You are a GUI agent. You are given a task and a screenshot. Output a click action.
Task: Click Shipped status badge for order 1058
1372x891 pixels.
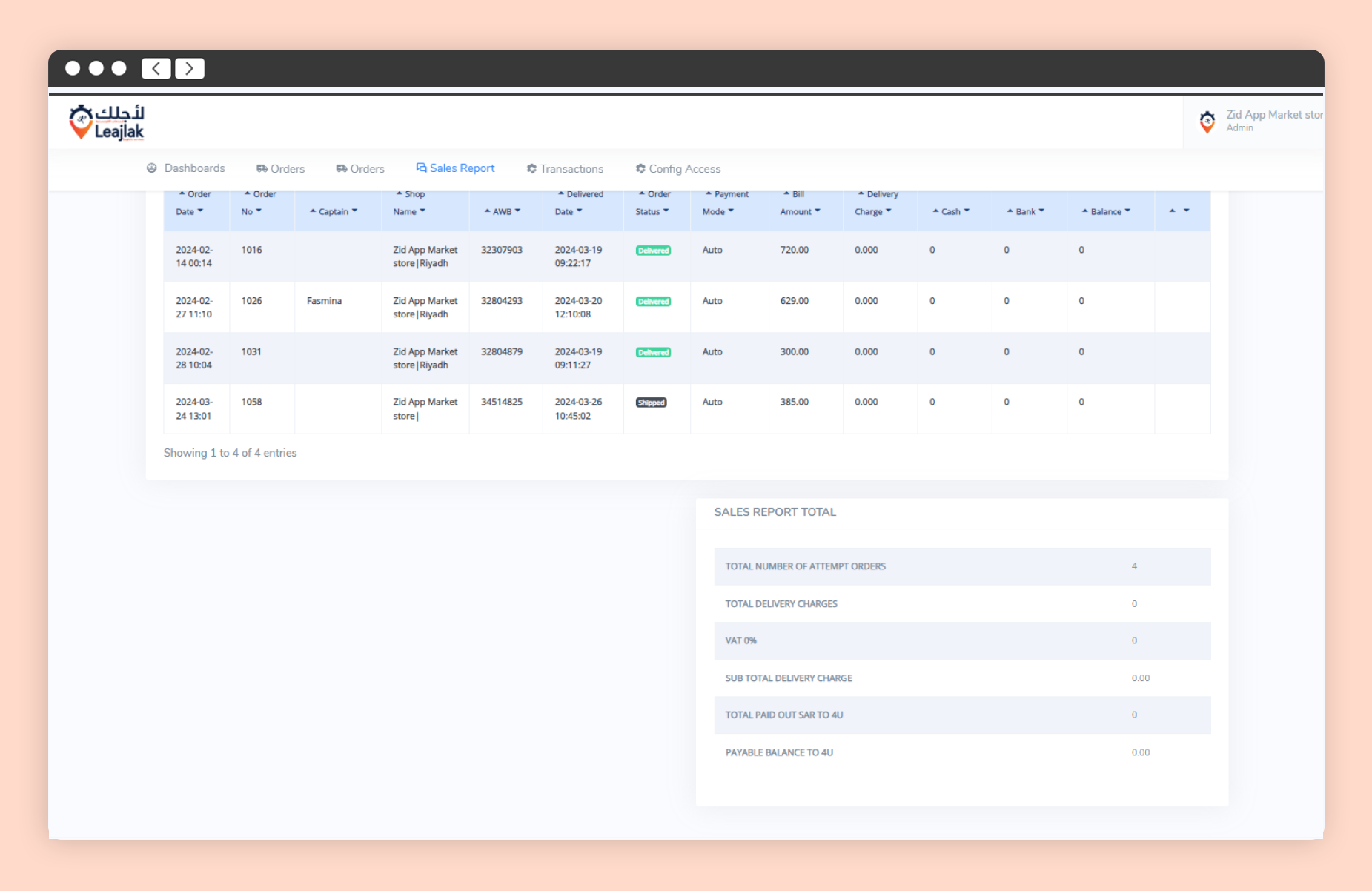tap(651, 403)
